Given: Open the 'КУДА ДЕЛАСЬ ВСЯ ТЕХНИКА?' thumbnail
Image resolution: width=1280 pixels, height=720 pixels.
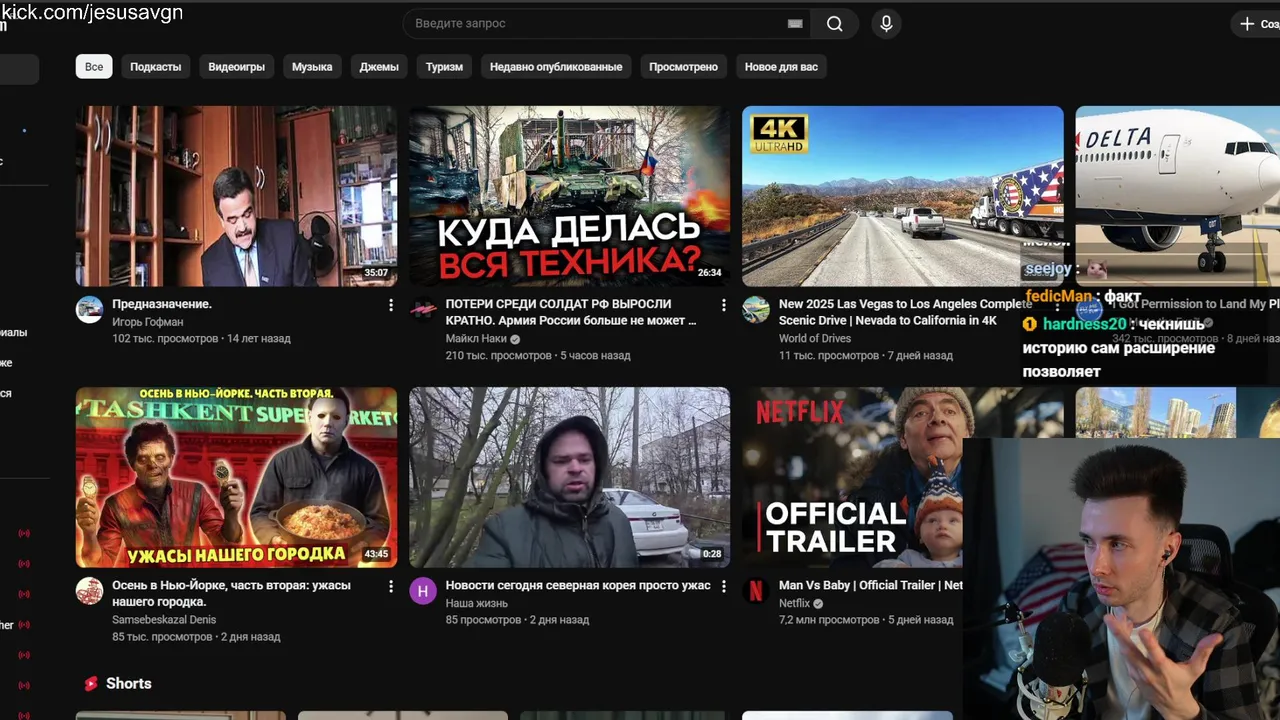Looking at the screenshot, I should point(569,196).
